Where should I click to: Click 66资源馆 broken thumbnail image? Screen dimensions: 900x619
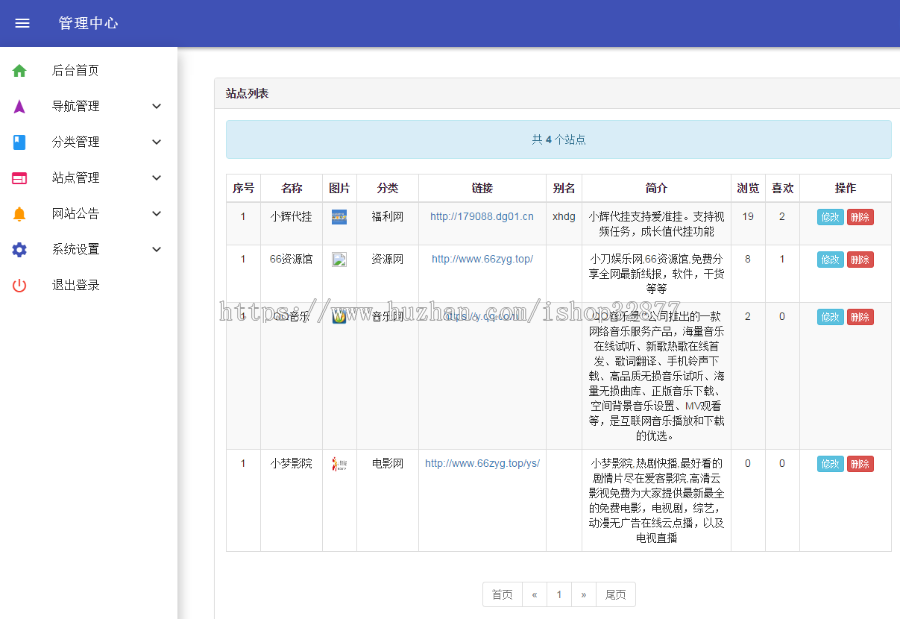tap(339, 260)
